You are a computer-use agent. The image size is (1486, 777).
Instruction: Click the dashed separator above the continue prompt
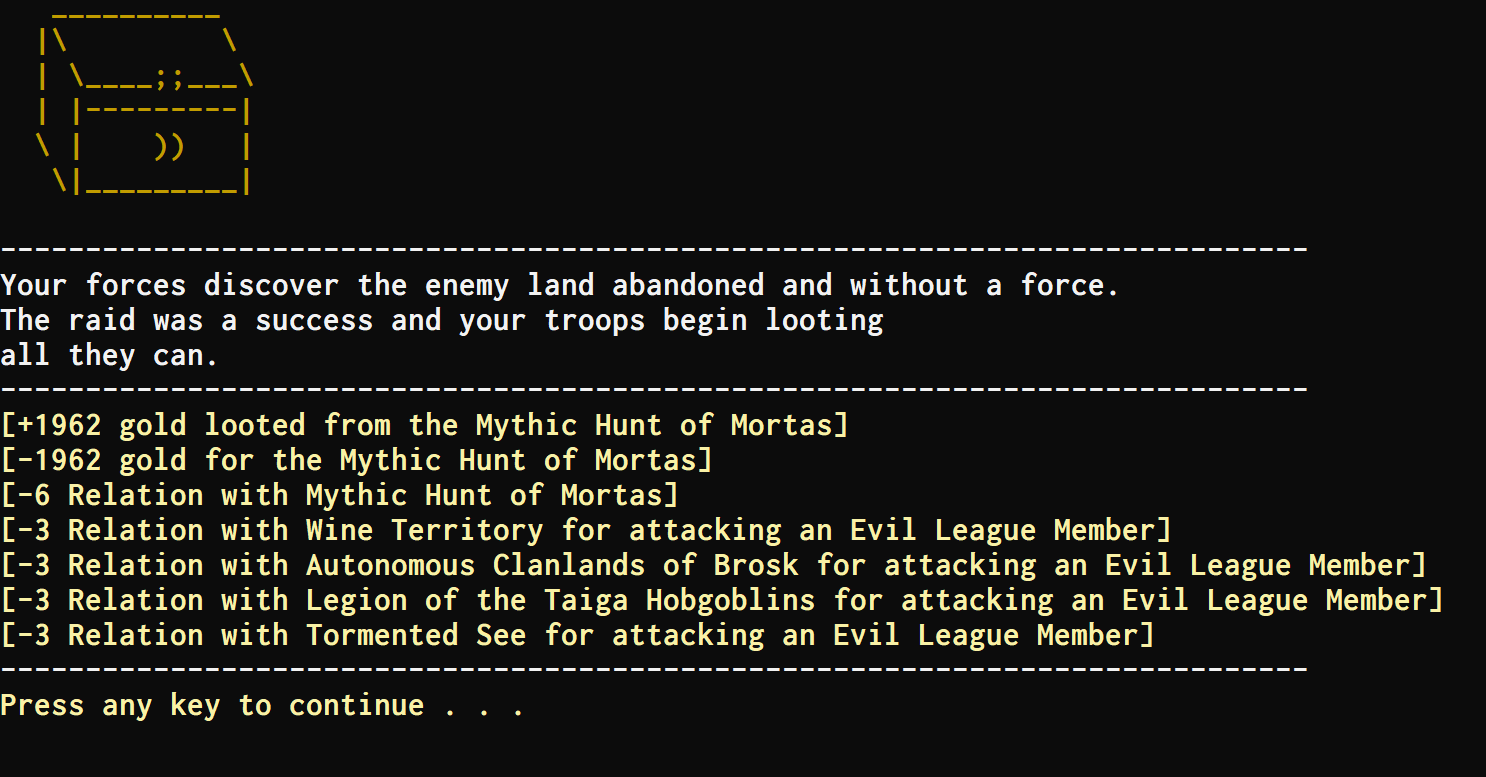[654, 668]
